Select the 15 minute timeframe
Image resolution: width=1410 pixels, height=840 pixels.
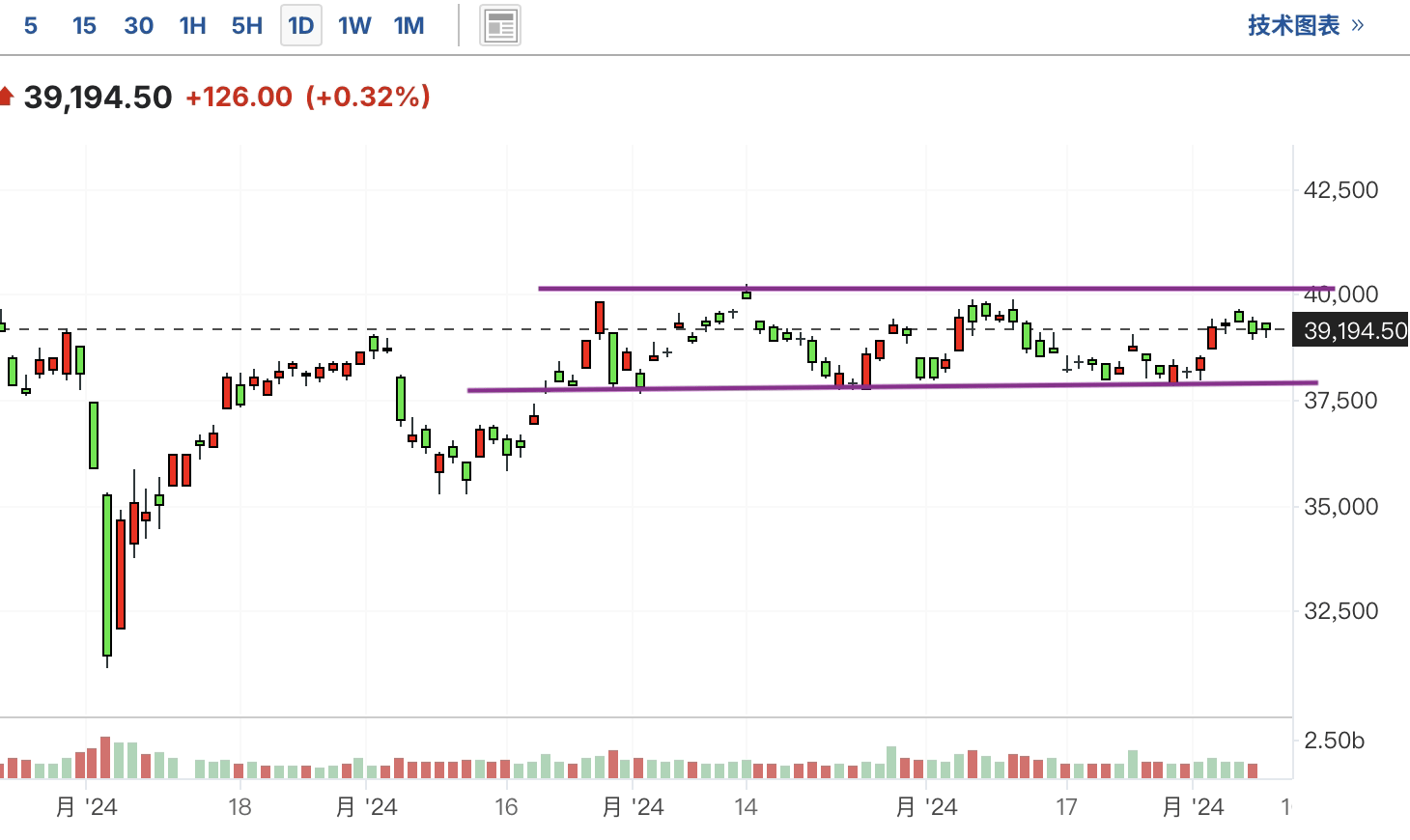point(84,26)
